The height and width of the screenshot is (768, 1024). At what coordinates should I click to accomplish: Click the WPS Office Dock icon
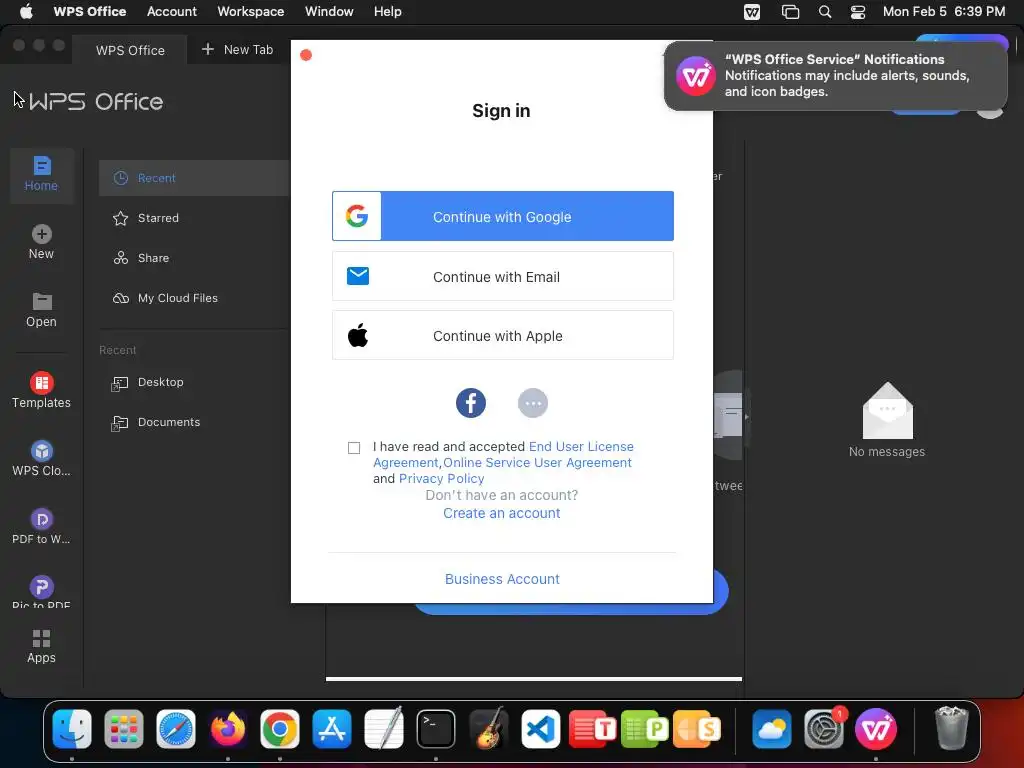pyautogui.click(x=876, y=729)
